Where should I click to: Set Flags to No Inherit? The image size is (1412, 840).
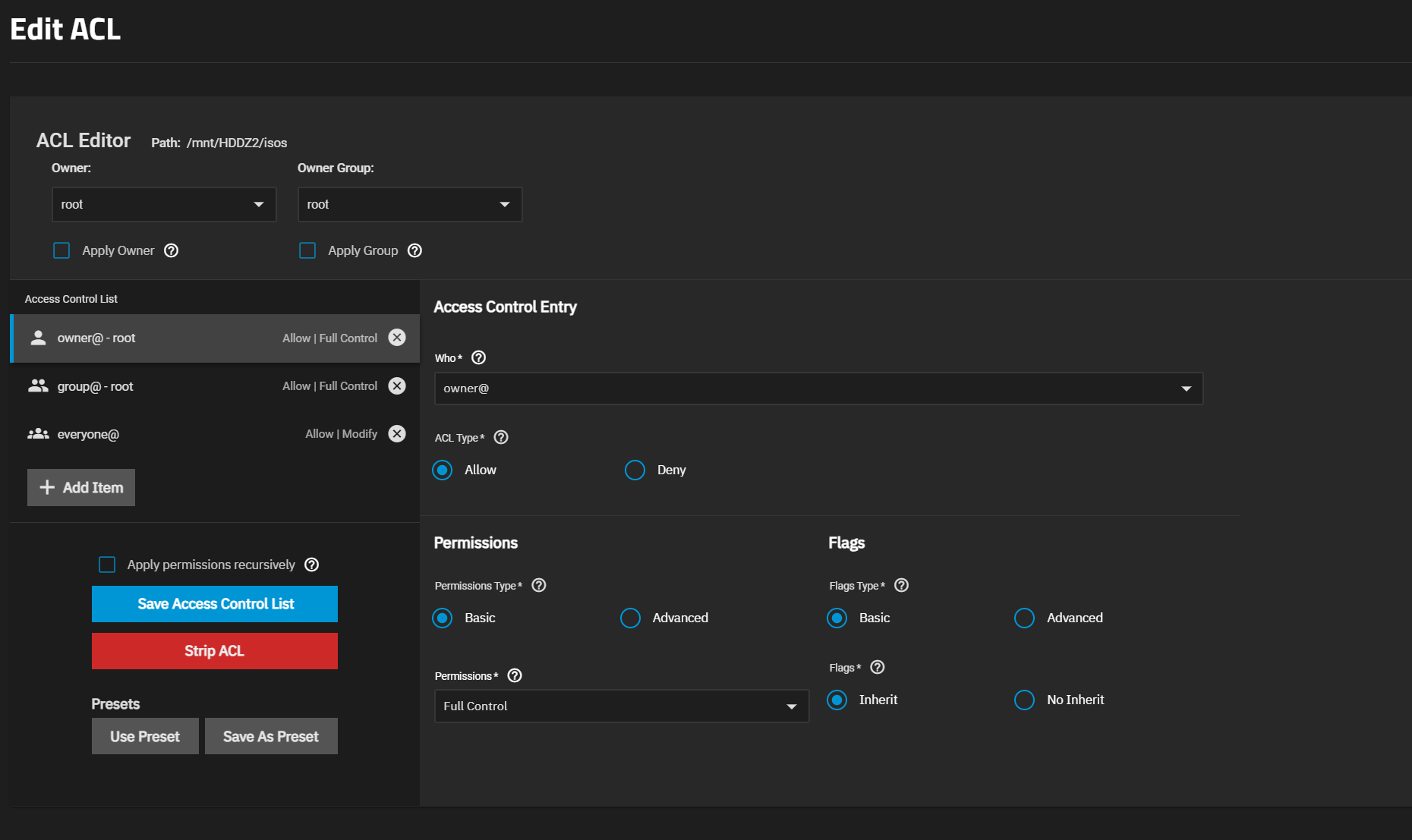[1024, 700]
